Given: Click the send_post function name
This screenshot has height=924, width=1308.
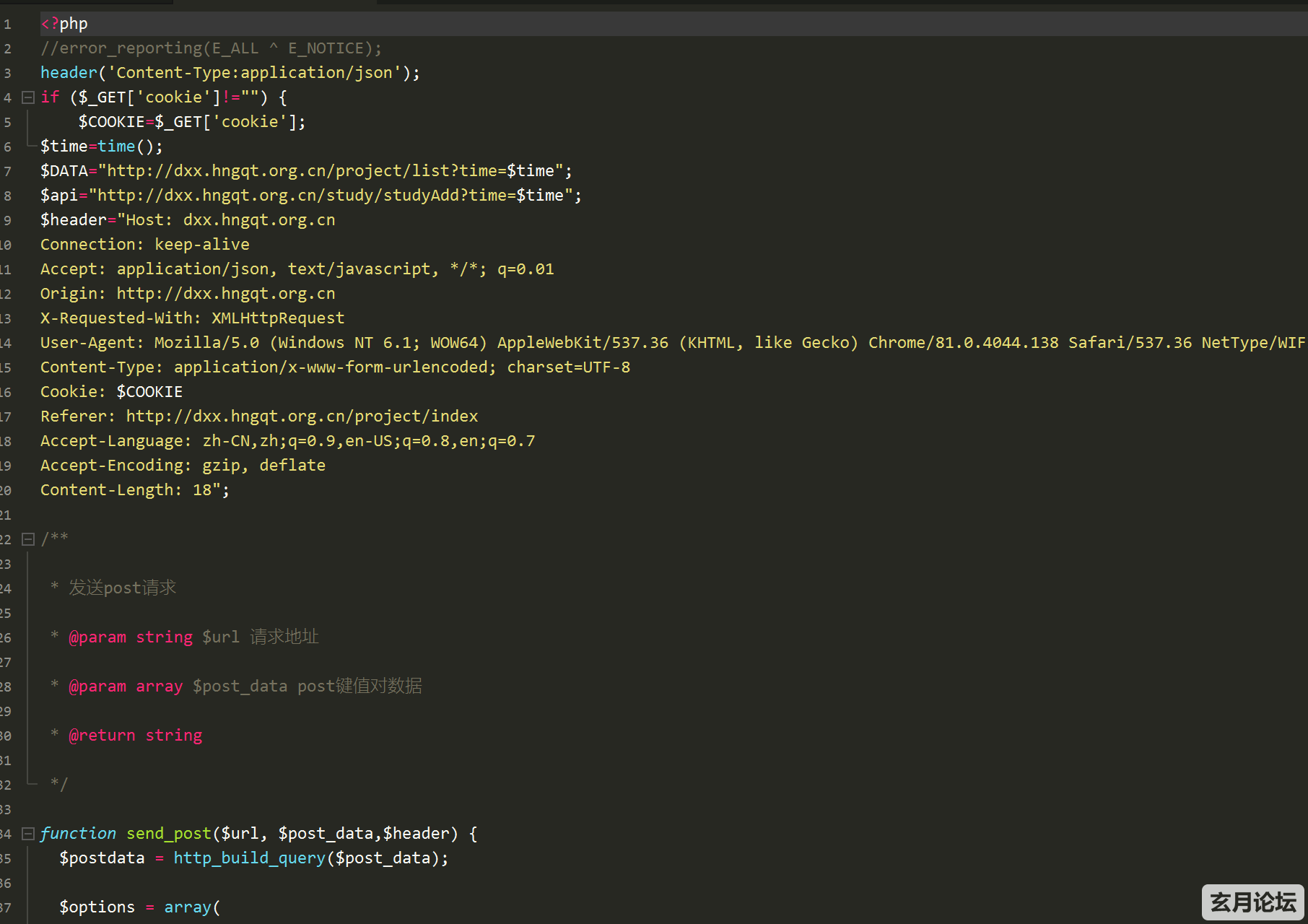Looking at the screenshot, I should pyautogui.click(x=169, y=834).
